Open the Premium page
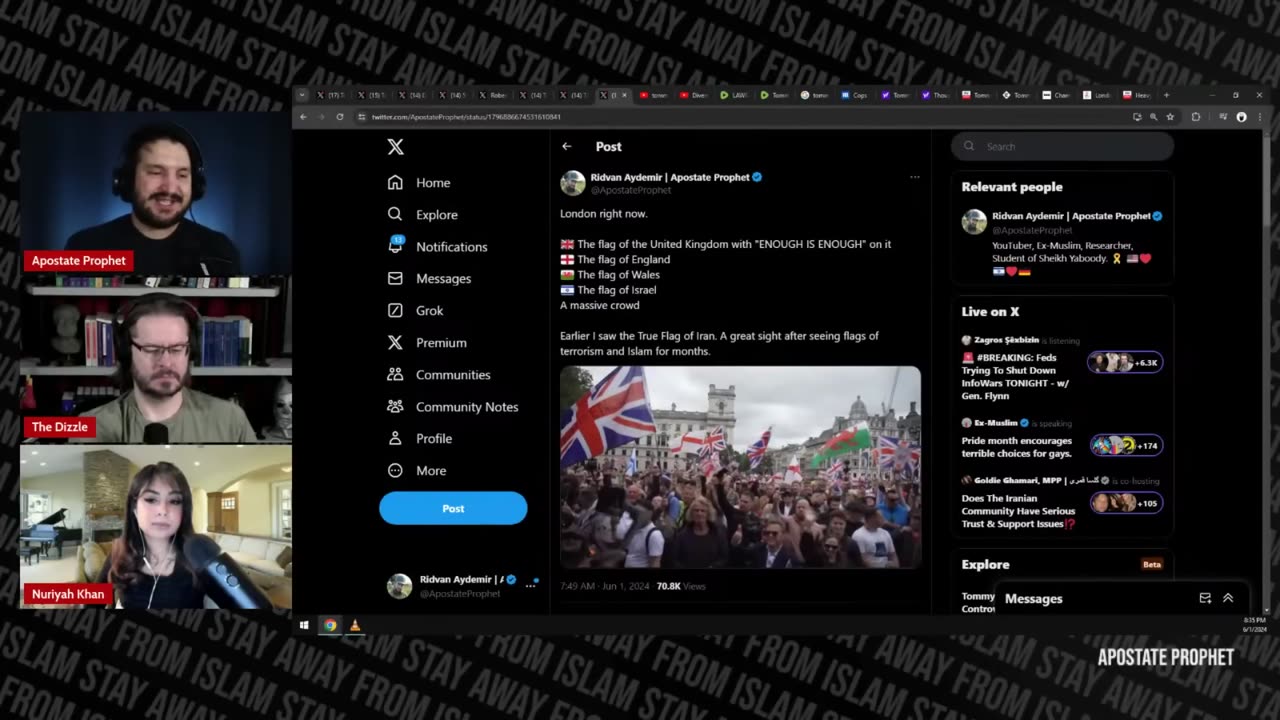 point(427,343)
